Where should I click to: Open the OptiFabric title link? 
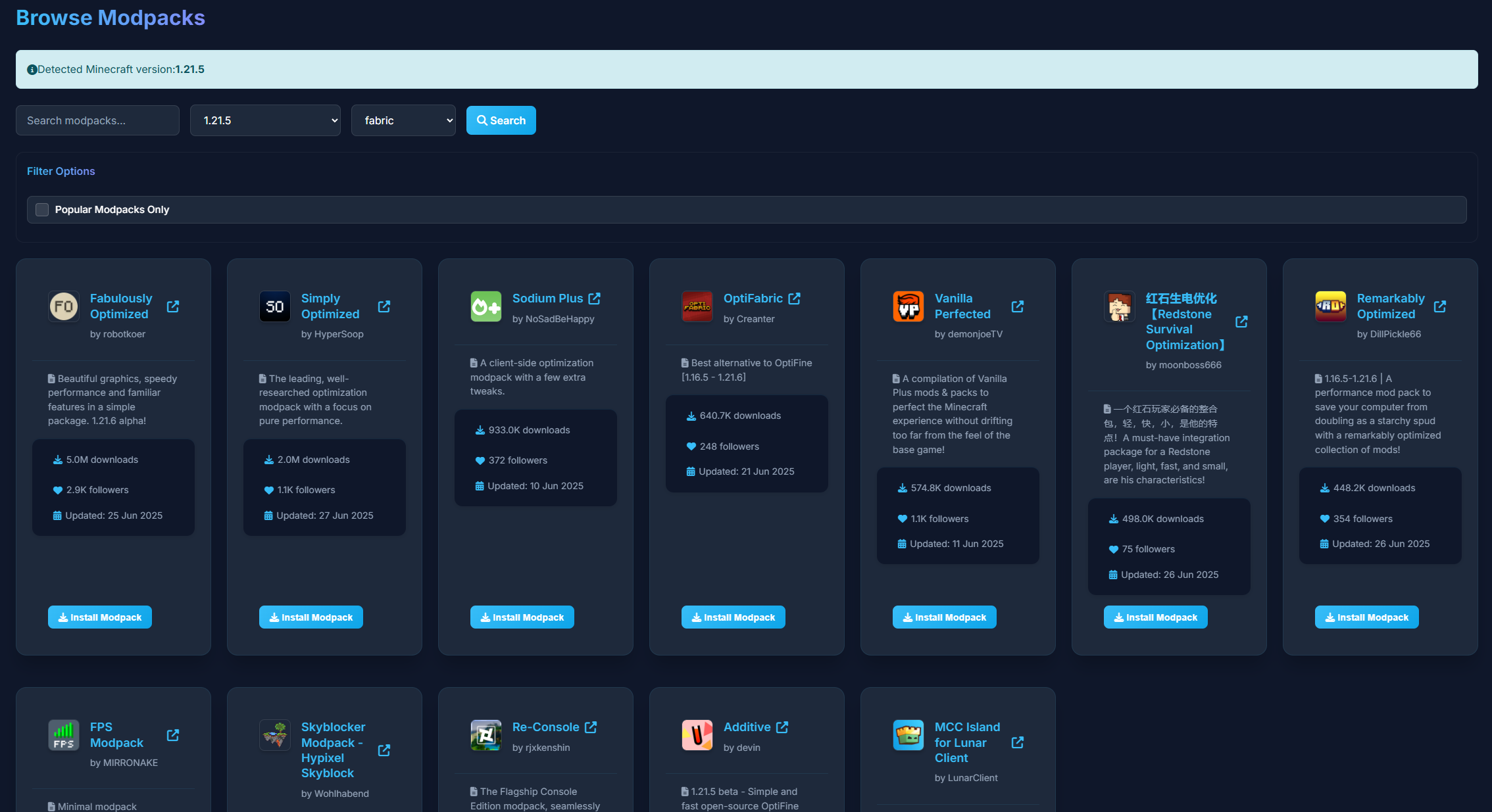click(753, 299)
